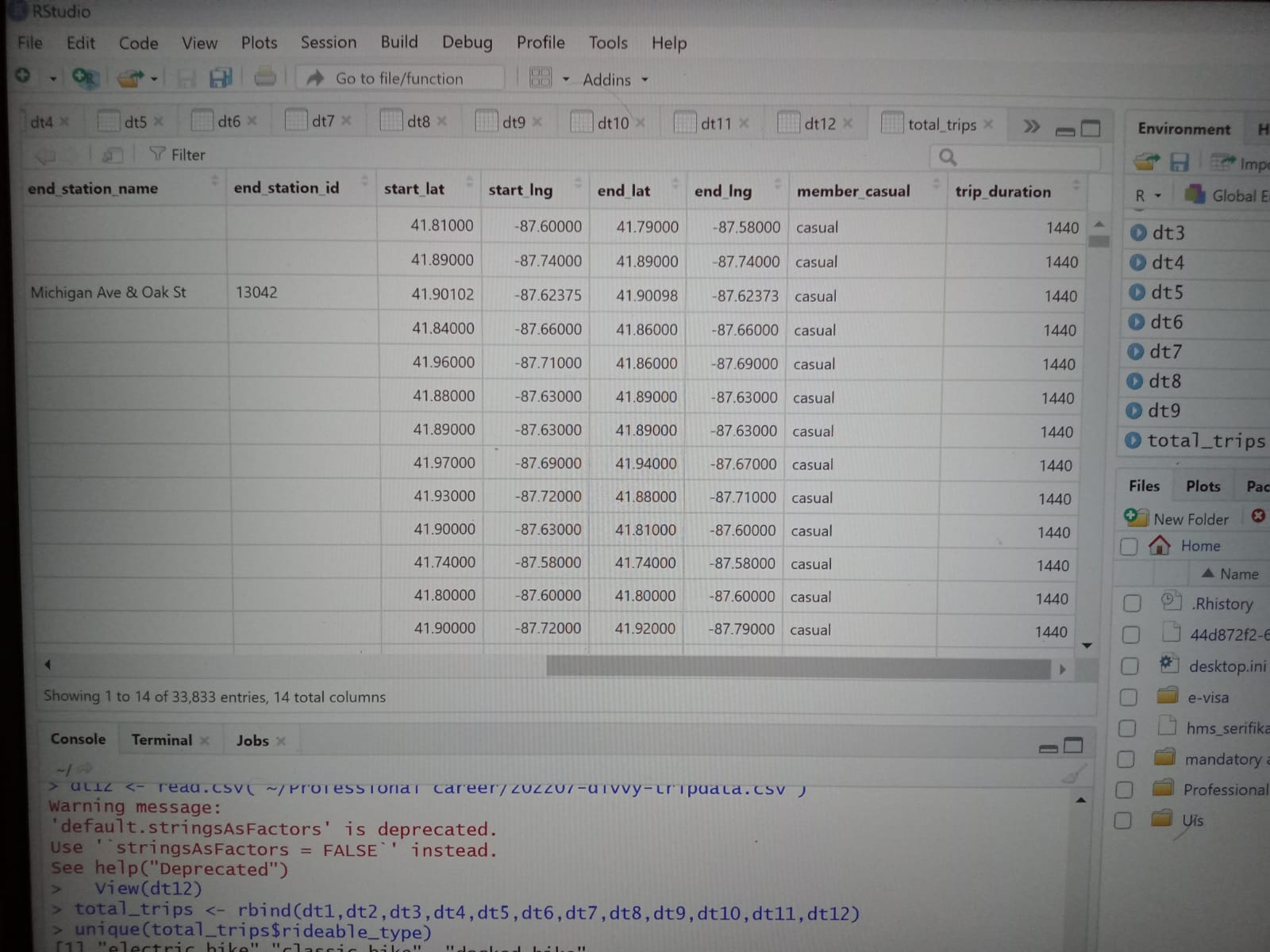This screenshot has width=1270, height=952.
Task: Click the load workspace icon in Environment
Action: (x=1146, y=163)
